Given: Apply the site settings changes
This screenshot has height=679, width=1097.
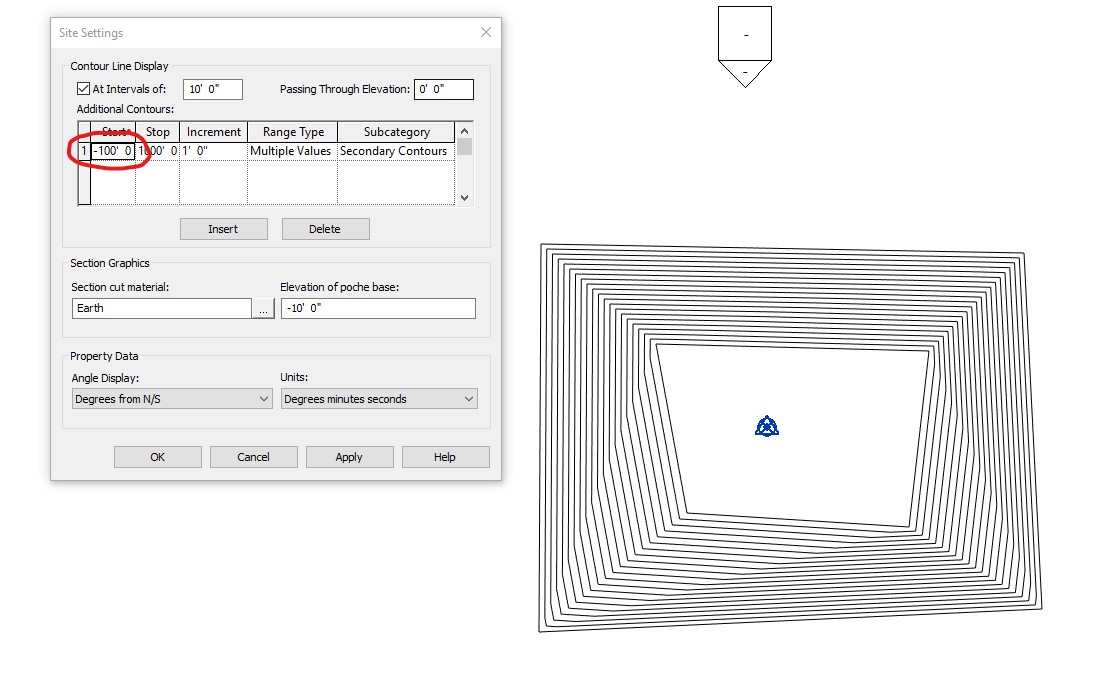Looking at the screenshot, I should pyautogui.click(x=349, y=456).
